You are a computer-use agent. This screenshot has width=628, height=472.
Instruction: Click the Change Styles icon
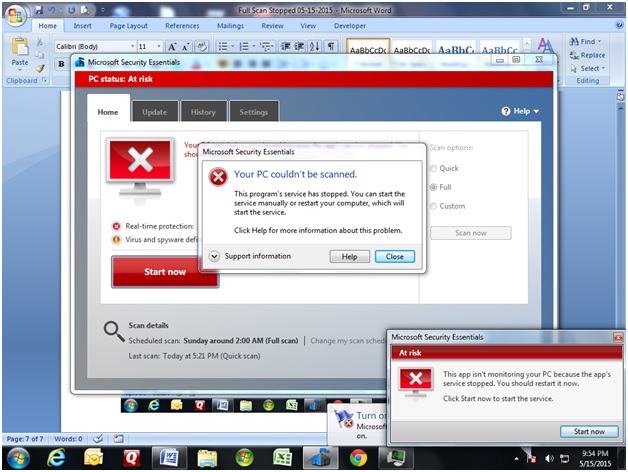point(545,46)
